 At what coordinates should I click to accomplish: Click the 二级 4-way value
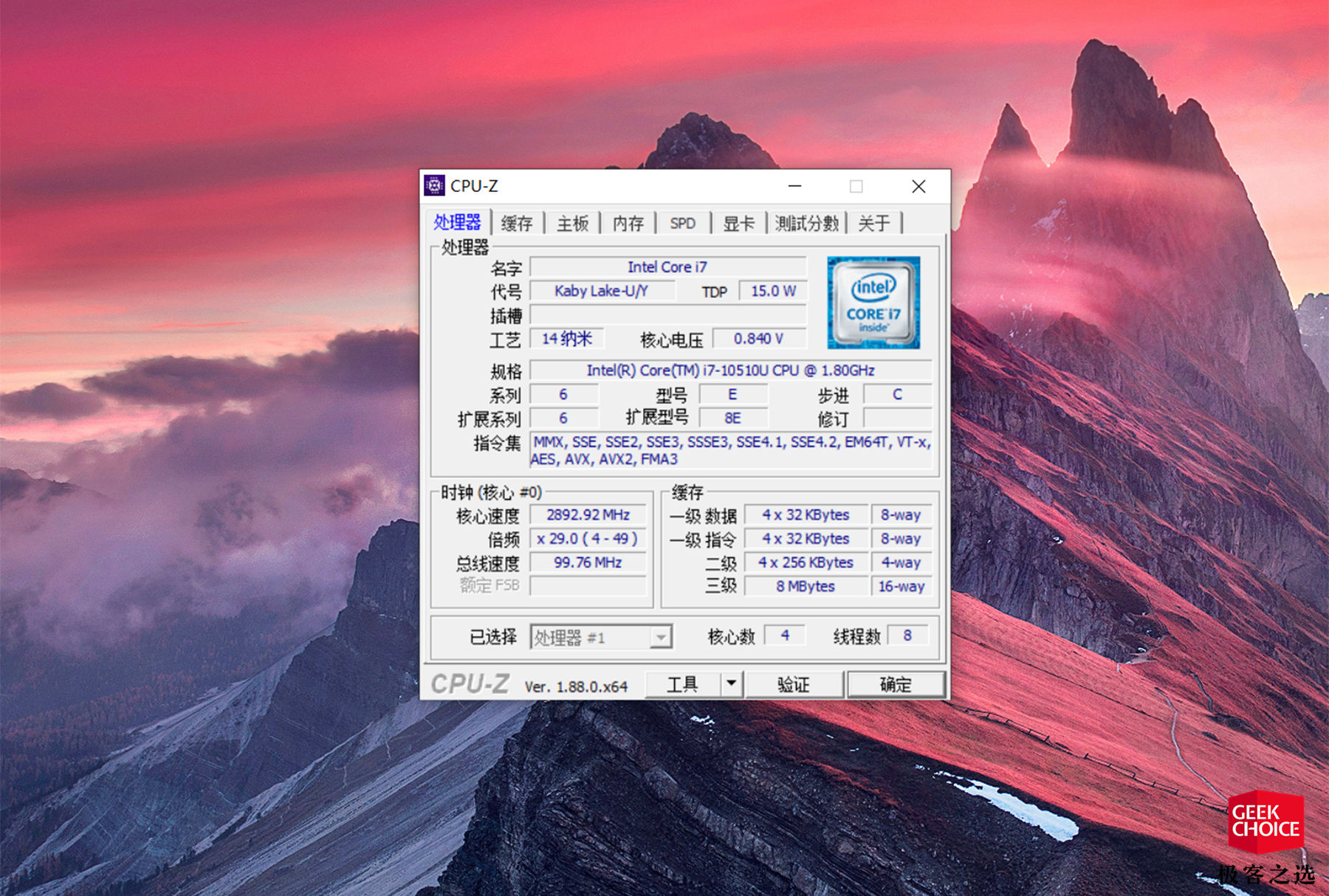click(901, 562)
